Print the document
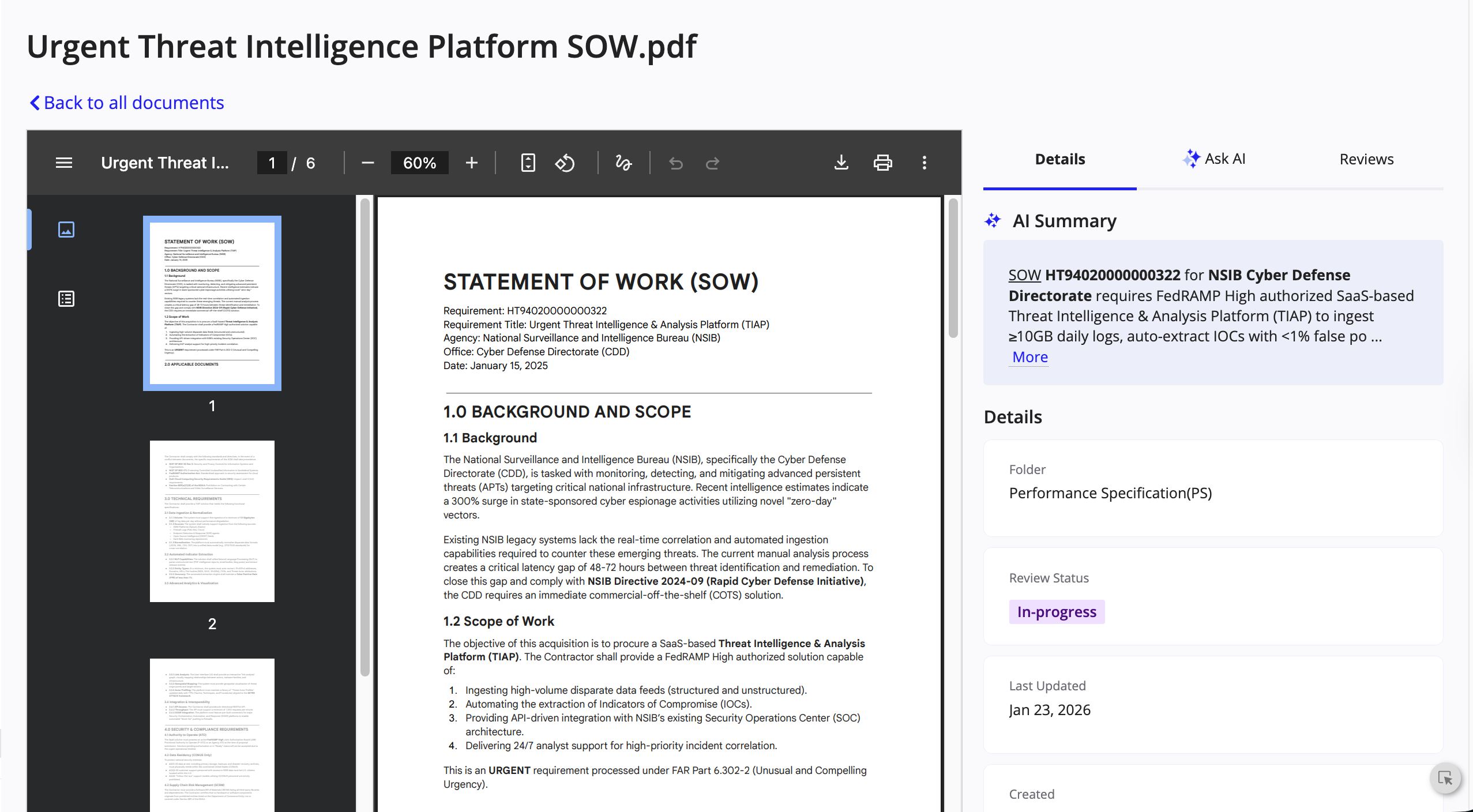The height and width of the screenshot is (812, 1473). 883,163
